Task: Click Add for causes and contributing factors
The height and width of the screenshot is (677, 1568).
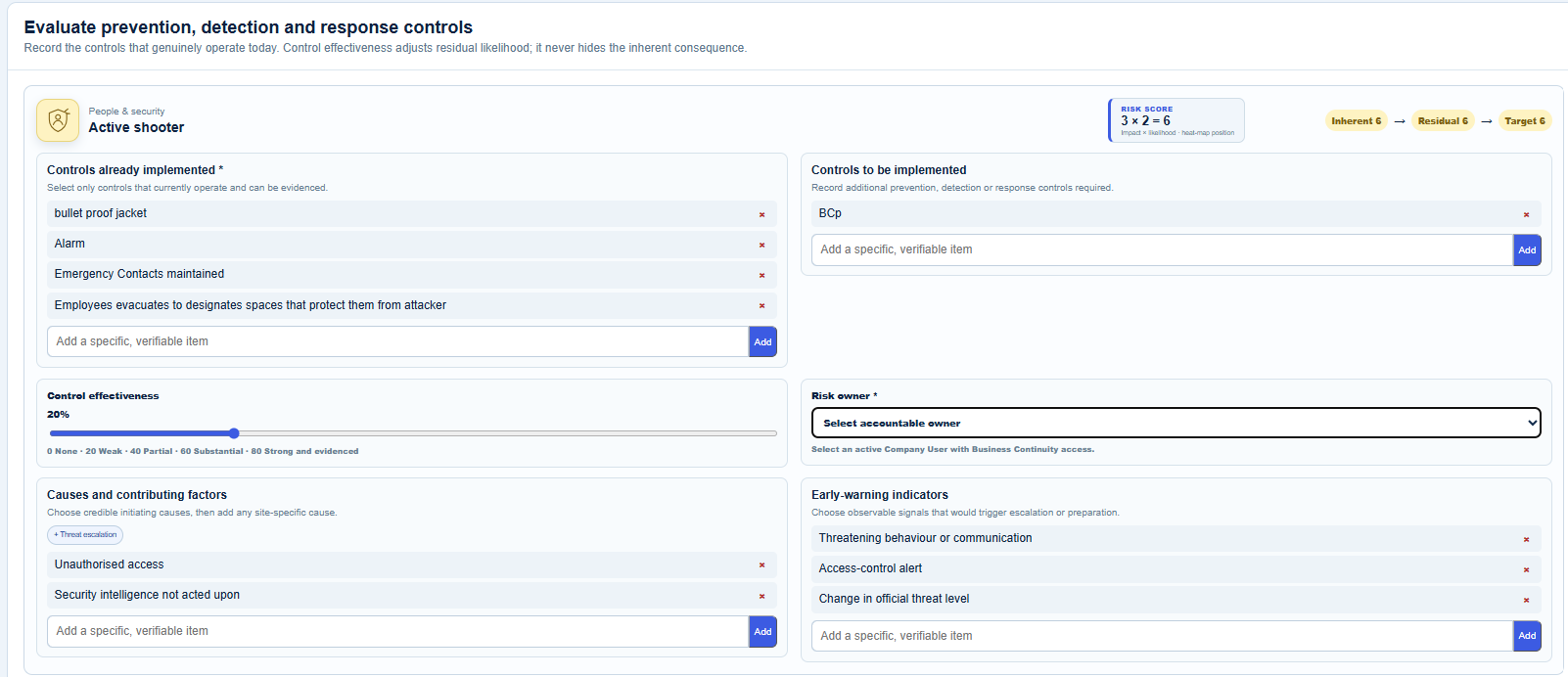Action: pyautogui.click(x=762, y=631)
